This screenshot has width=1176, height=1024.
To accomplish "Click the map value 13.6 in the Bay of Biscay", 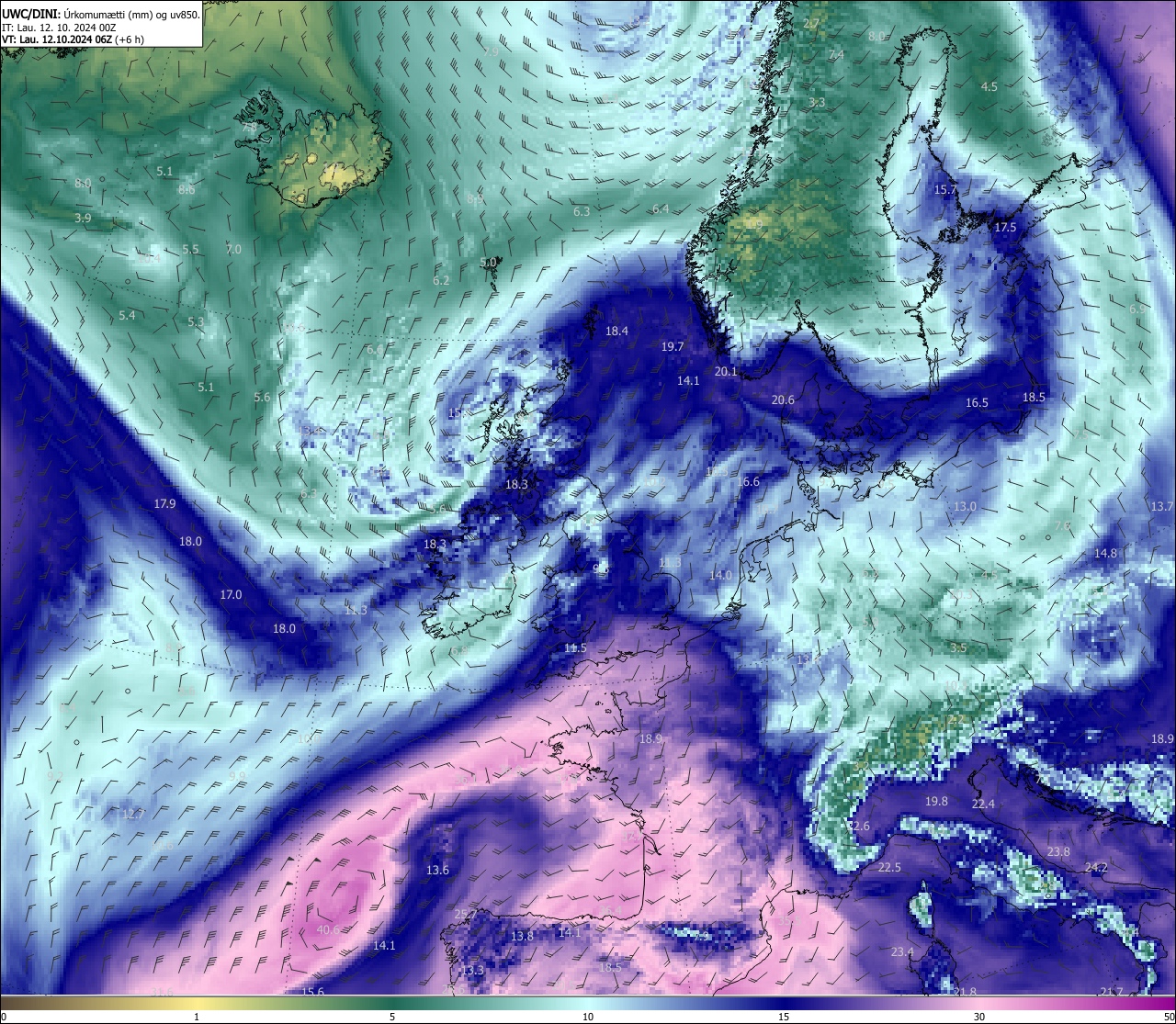I will 437,870.
